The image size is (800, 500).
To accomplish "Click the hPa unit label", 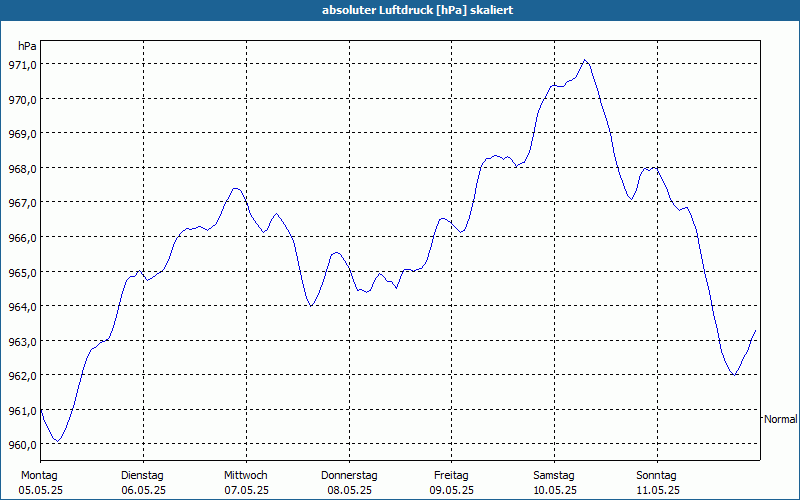I will coord(27,46).
